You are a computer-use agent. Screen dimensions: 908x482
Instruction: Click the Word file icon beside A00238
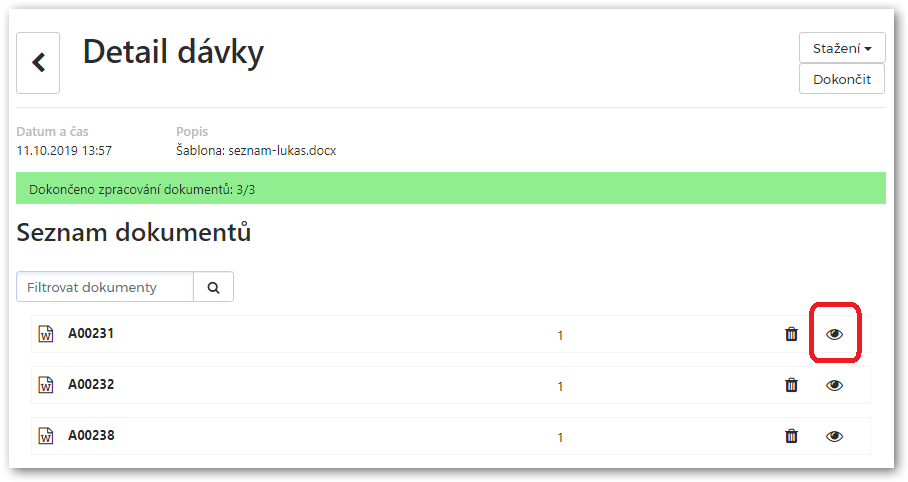(46, 436)
